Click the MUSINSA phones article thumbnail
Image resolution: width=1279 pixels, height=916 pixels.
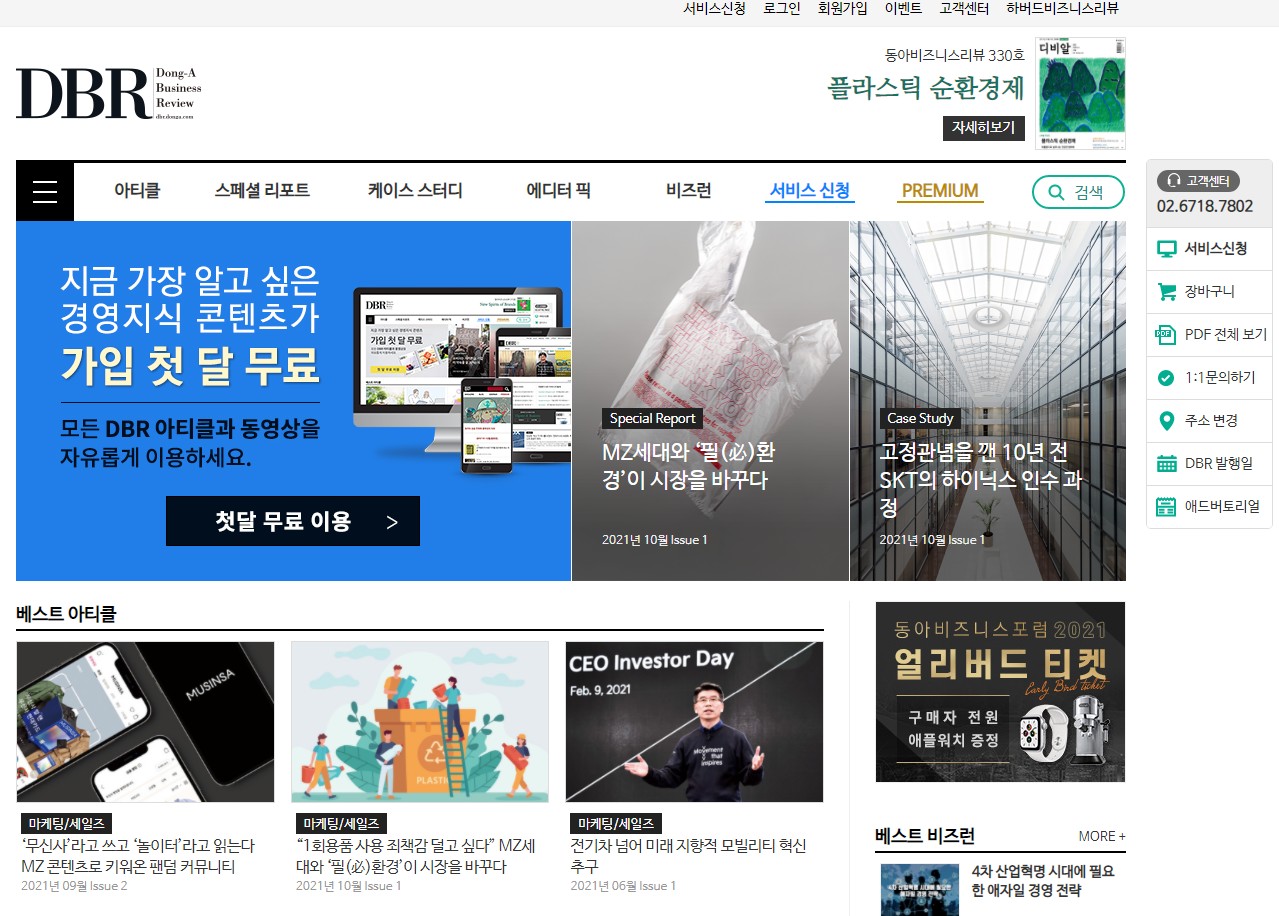(145, 722)
